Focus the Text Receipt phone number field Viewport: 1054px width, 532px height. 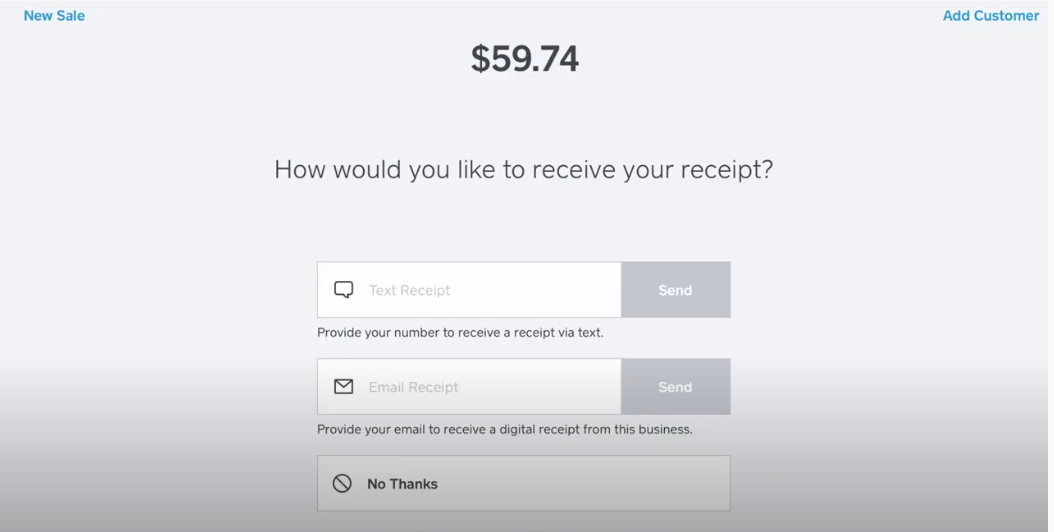click(490, 290)
